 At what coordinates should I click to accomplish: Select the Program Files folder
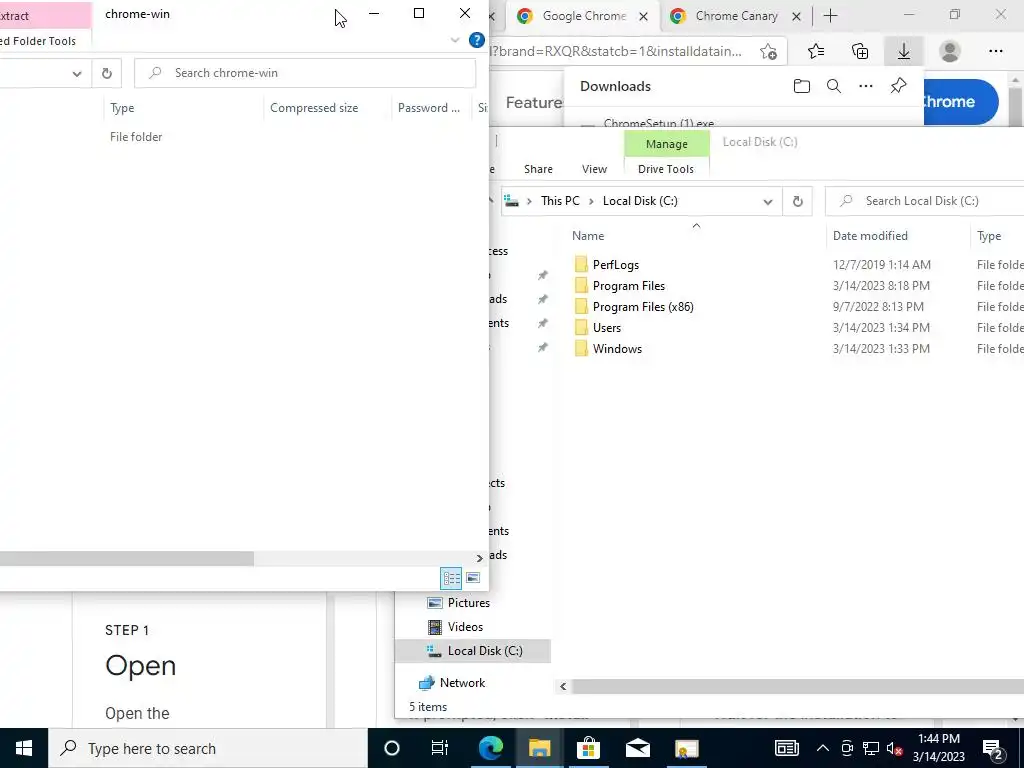pos(629,285)
